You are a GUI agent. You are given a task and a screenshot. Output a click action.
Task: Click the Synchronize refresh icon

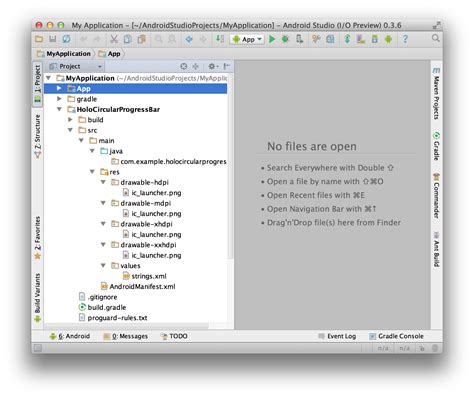tap(66, 39)
